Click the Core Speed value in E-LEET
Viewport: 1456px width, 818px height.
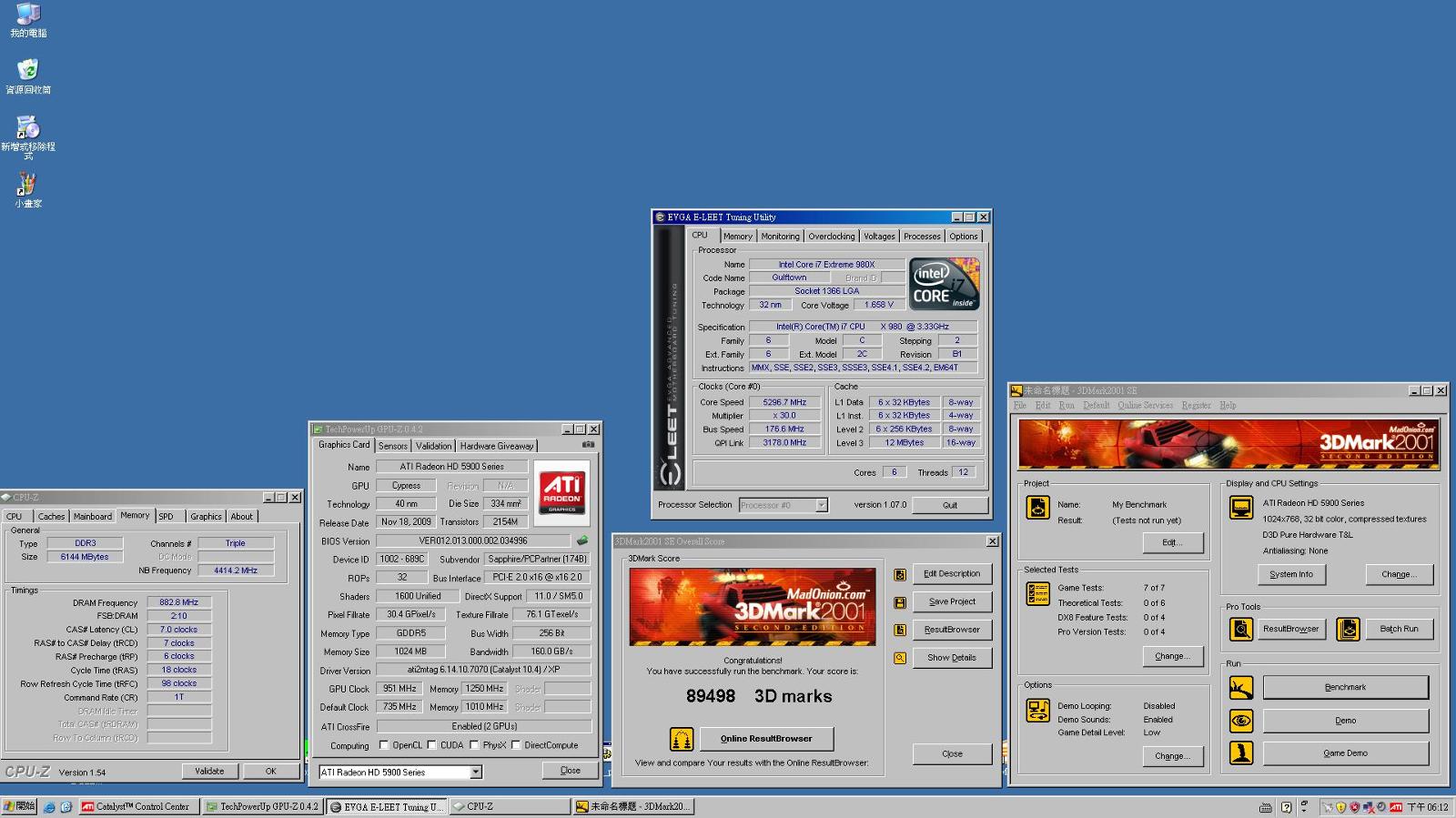(784, 402)
